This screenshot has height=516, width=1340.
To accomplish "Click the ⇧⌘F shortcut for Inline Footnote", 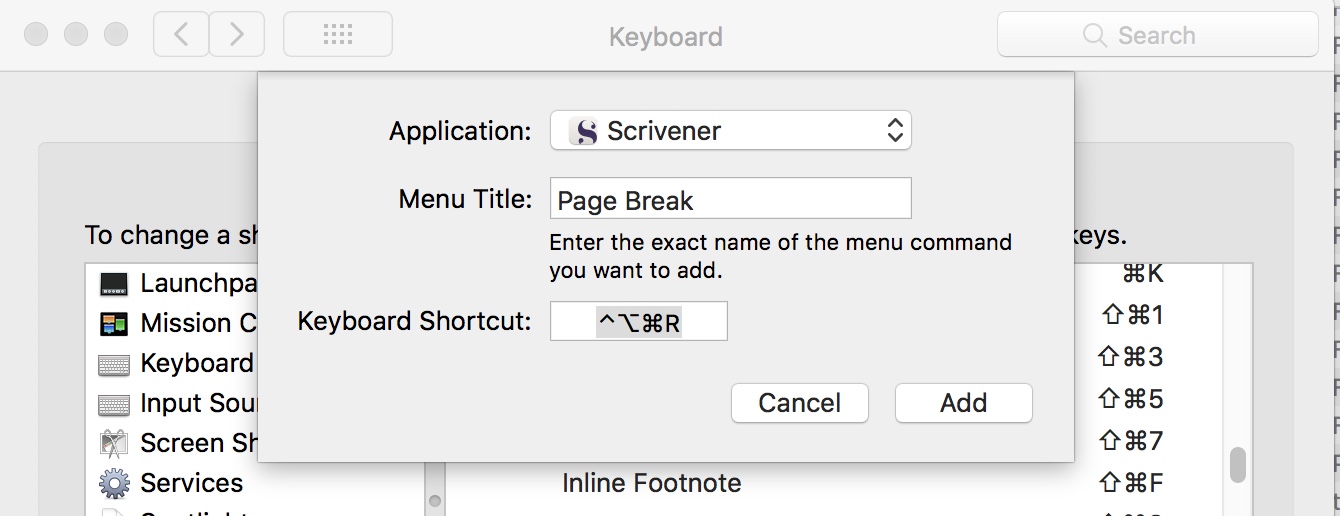I will (1132, 485).
